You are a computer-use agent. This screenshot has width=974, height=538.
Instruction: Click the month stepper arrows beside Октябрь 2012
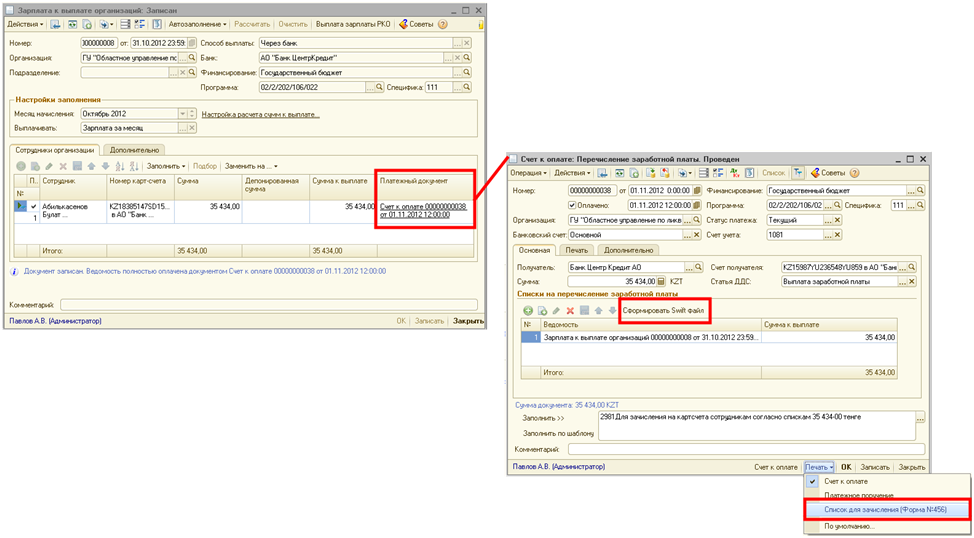[x=193, y=114]
